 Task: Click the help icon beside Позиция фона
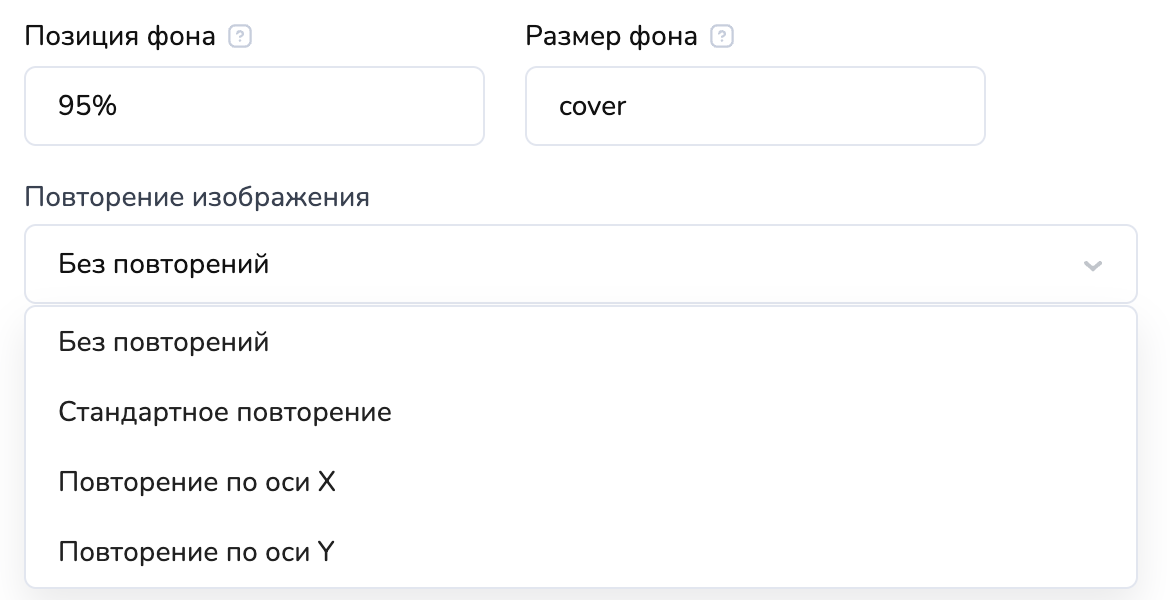click(239, 37)
